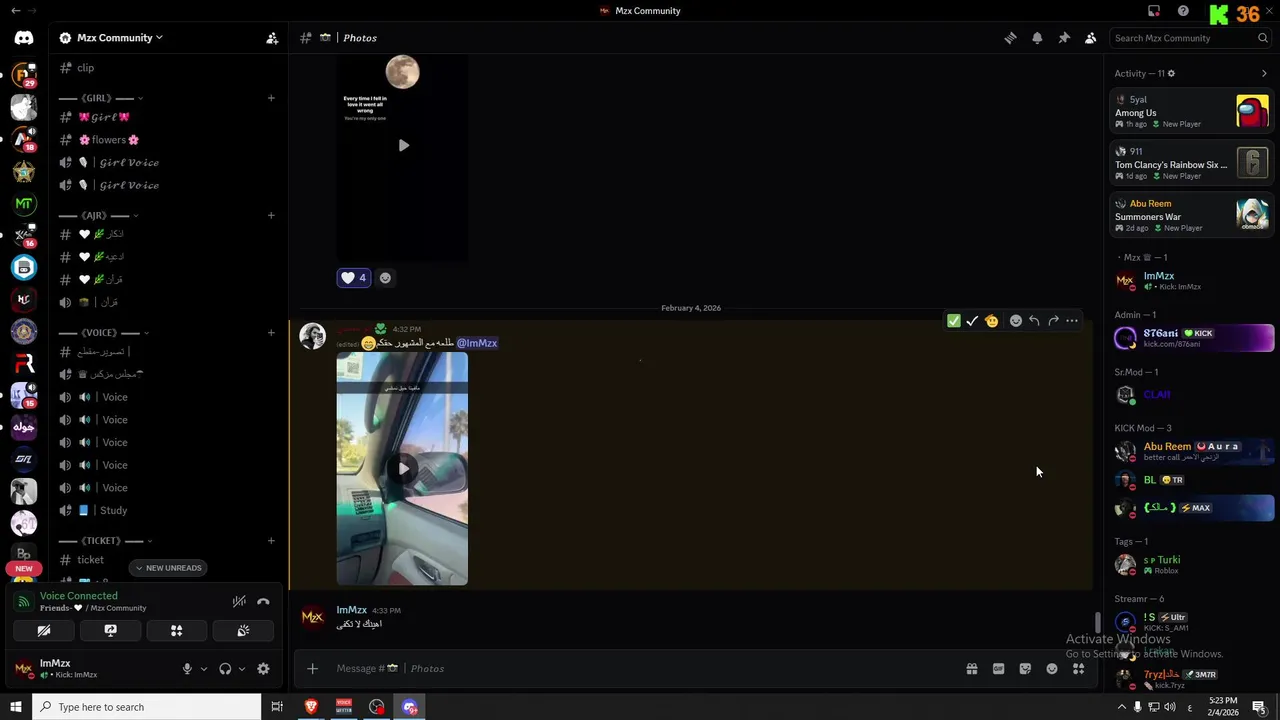This screenshot has width=1280, height=720.
Task: Open microphone input options arrow
Action: (204, 669)
